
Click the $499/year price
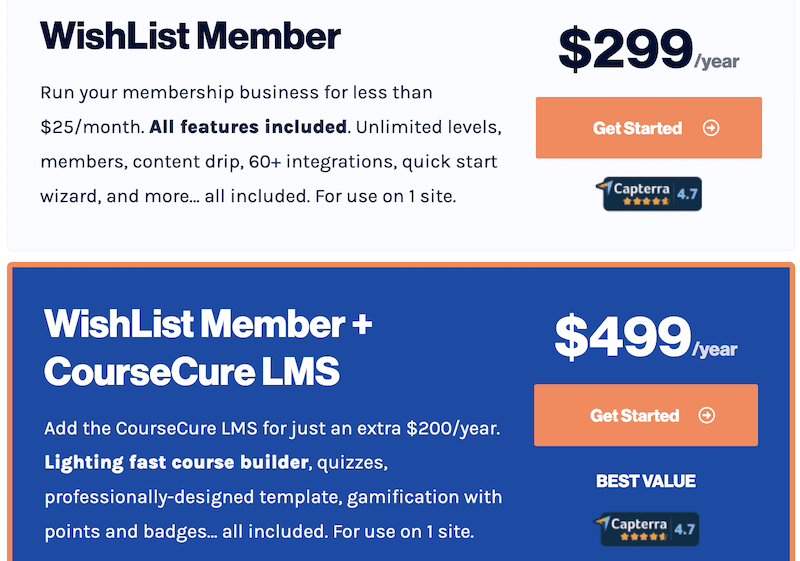point(646,337)
